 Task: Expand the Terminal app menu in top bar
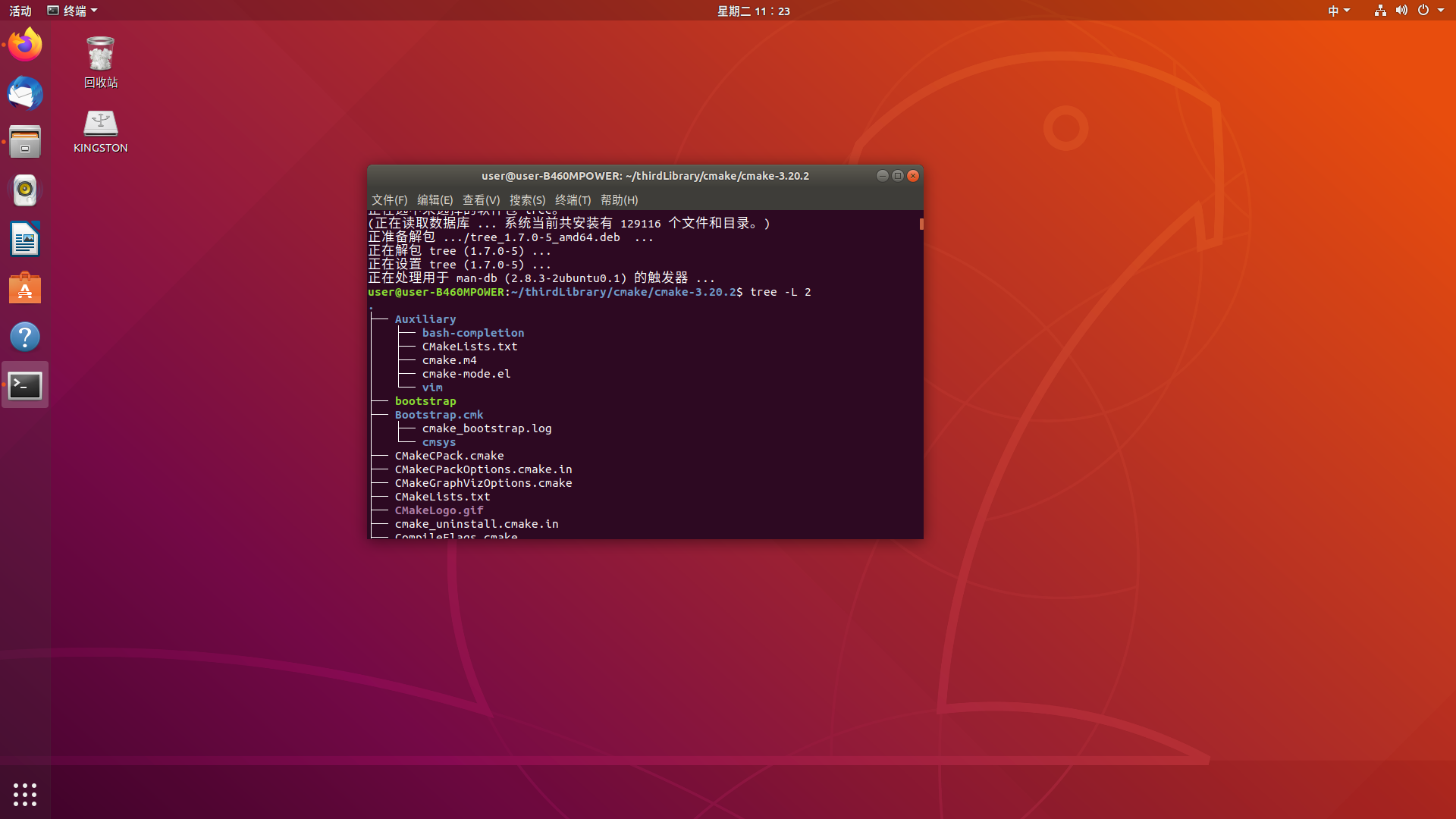coord(74,11)
